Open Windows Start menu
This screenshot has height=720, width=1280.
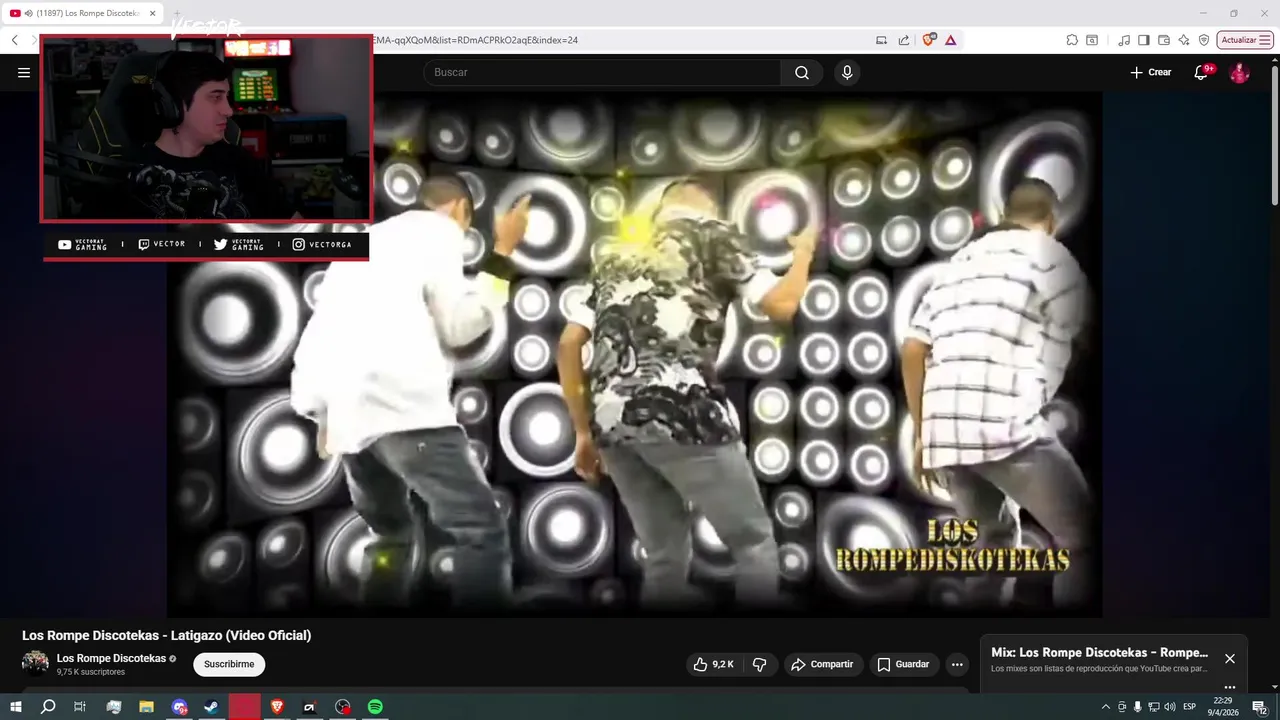tap(15, 707)
